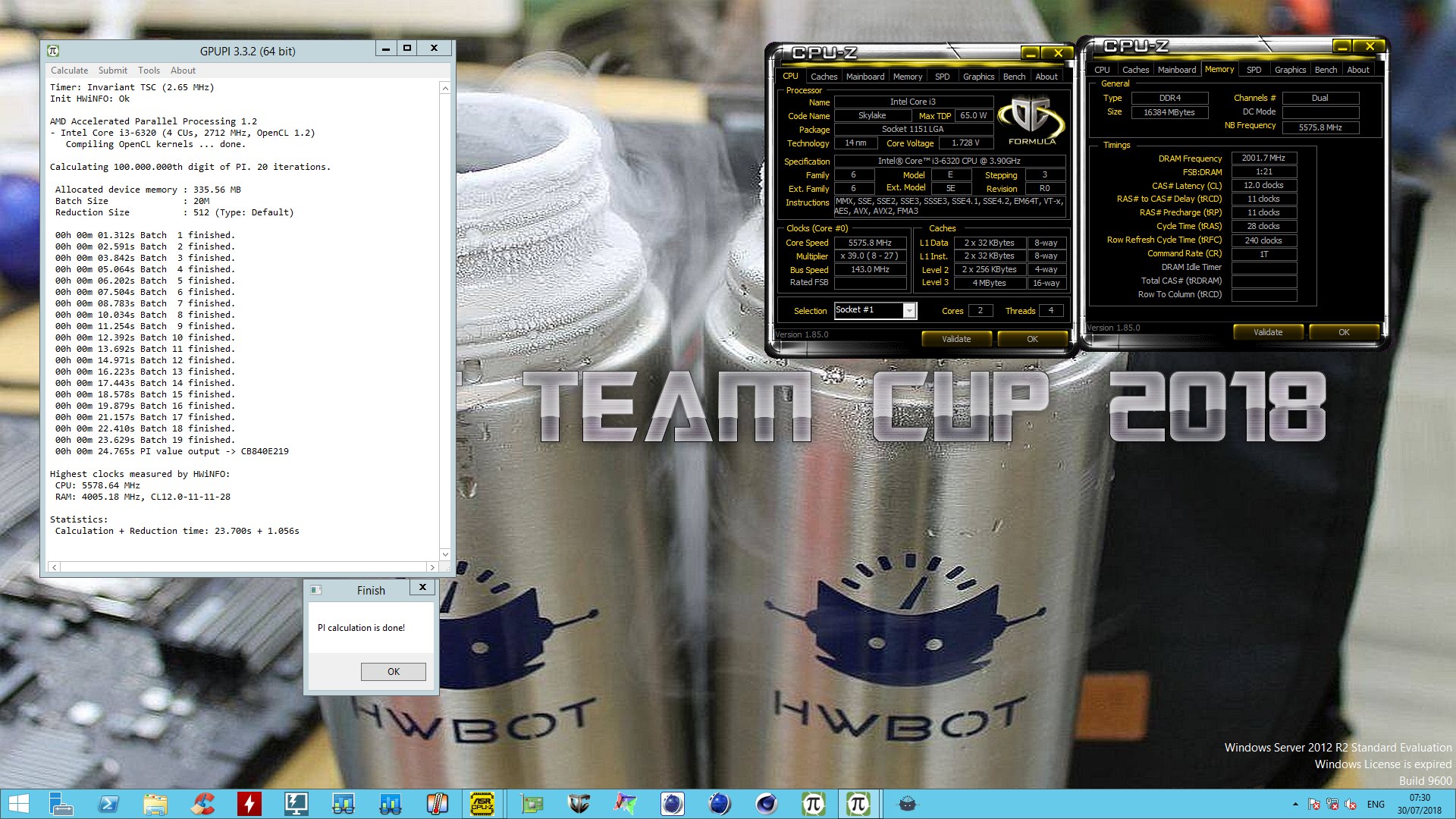
Task: Select Caches tab in right CPU-Z window
Action: coord(1135,70)
